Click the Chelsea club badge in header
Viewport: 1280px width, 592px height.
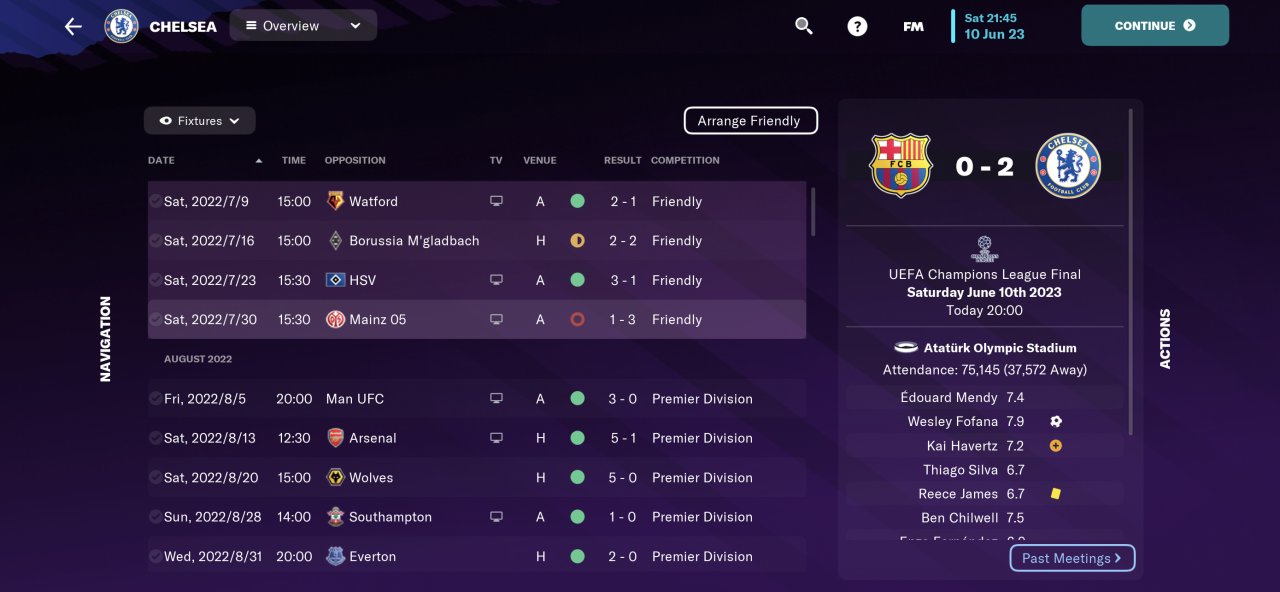(121, 26)
